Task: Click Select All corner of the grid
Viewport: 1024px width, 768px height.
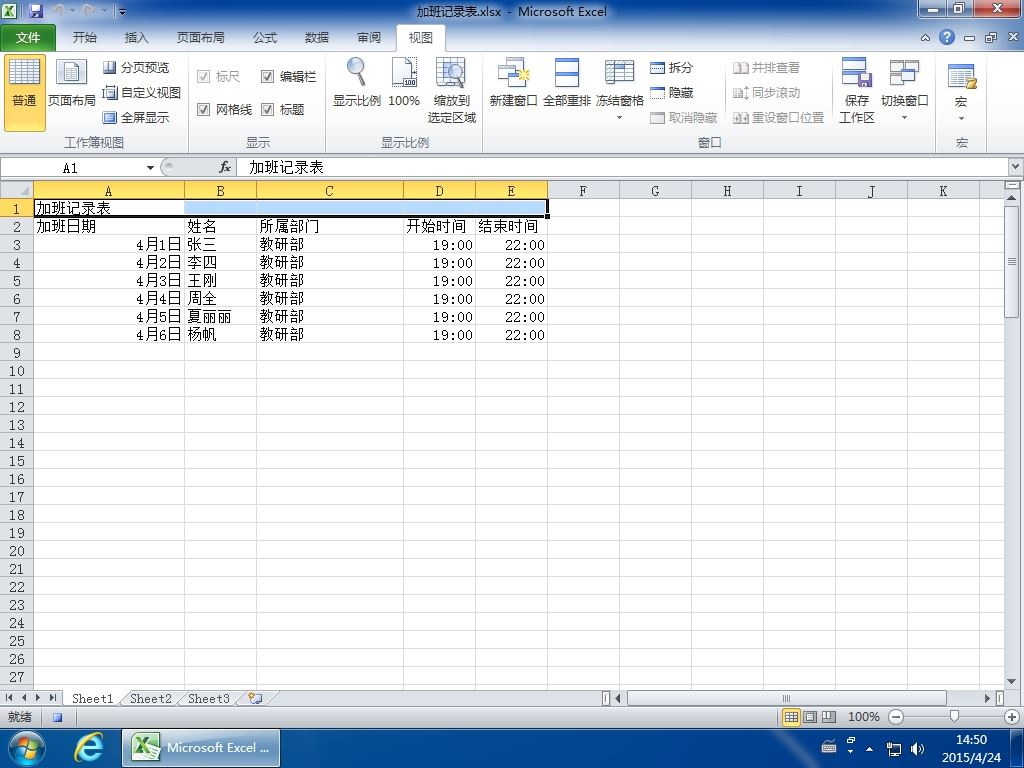Action: coord(17,191)
